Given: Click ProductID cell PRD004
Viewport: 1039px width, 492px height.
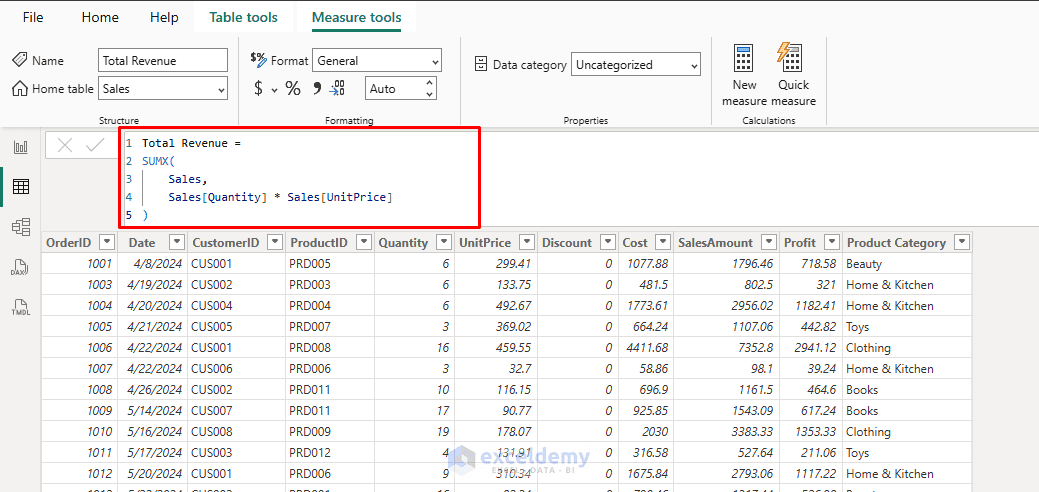Looking at the screenshot, I should pyautogui.click(x=330, y=306).
